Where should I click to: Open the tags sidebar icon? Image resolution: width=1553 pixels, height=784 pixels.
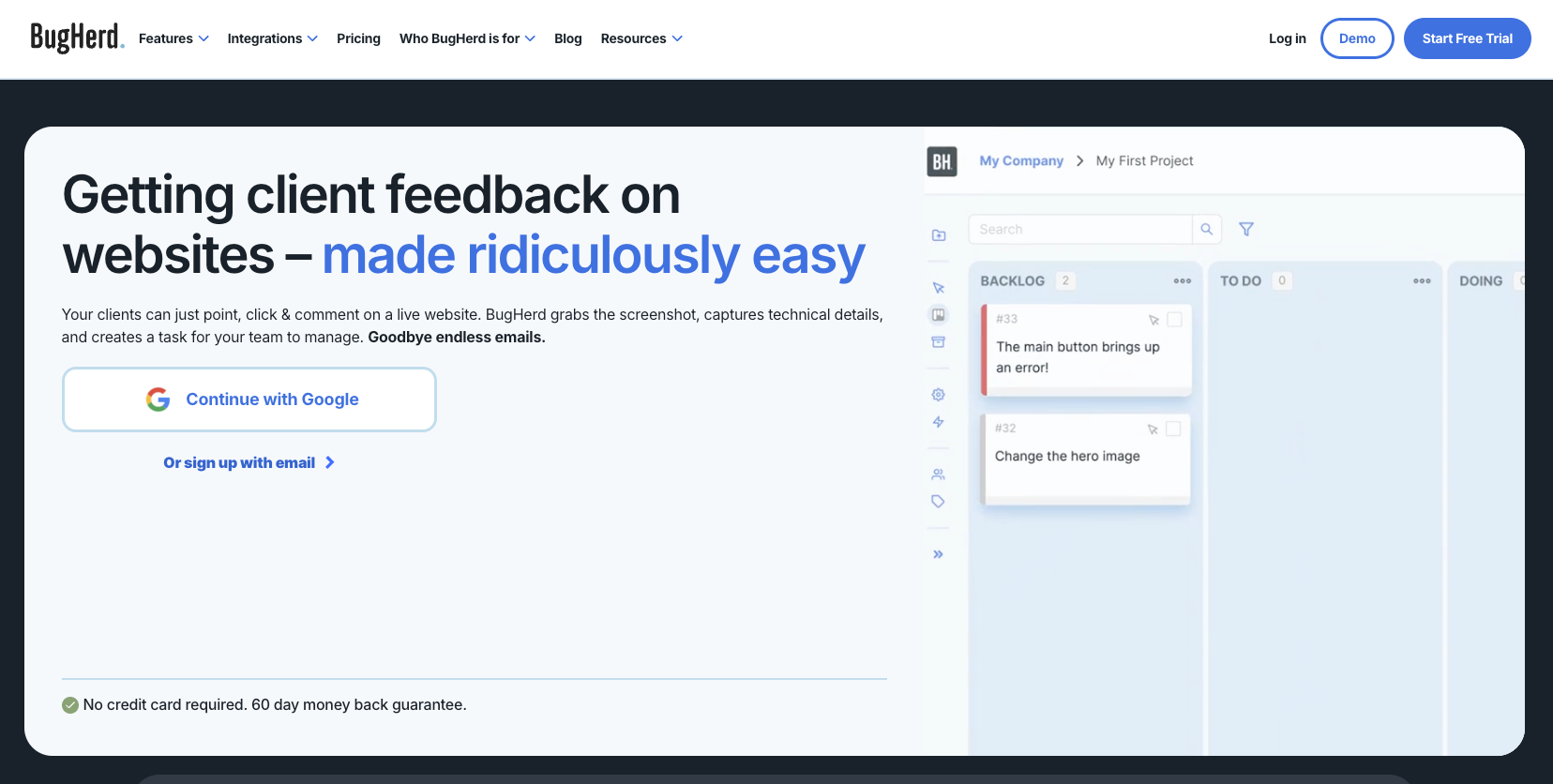[x=939, y=502]
